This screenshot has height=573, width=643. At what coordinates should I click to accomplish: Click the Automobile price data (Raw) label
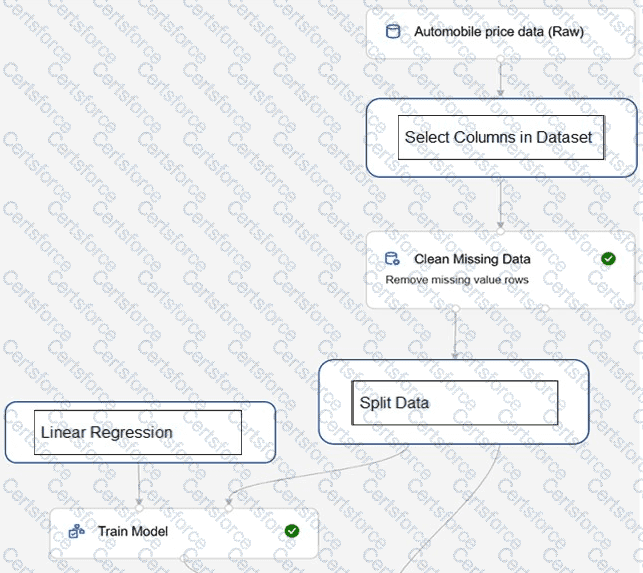coord(499,32)
